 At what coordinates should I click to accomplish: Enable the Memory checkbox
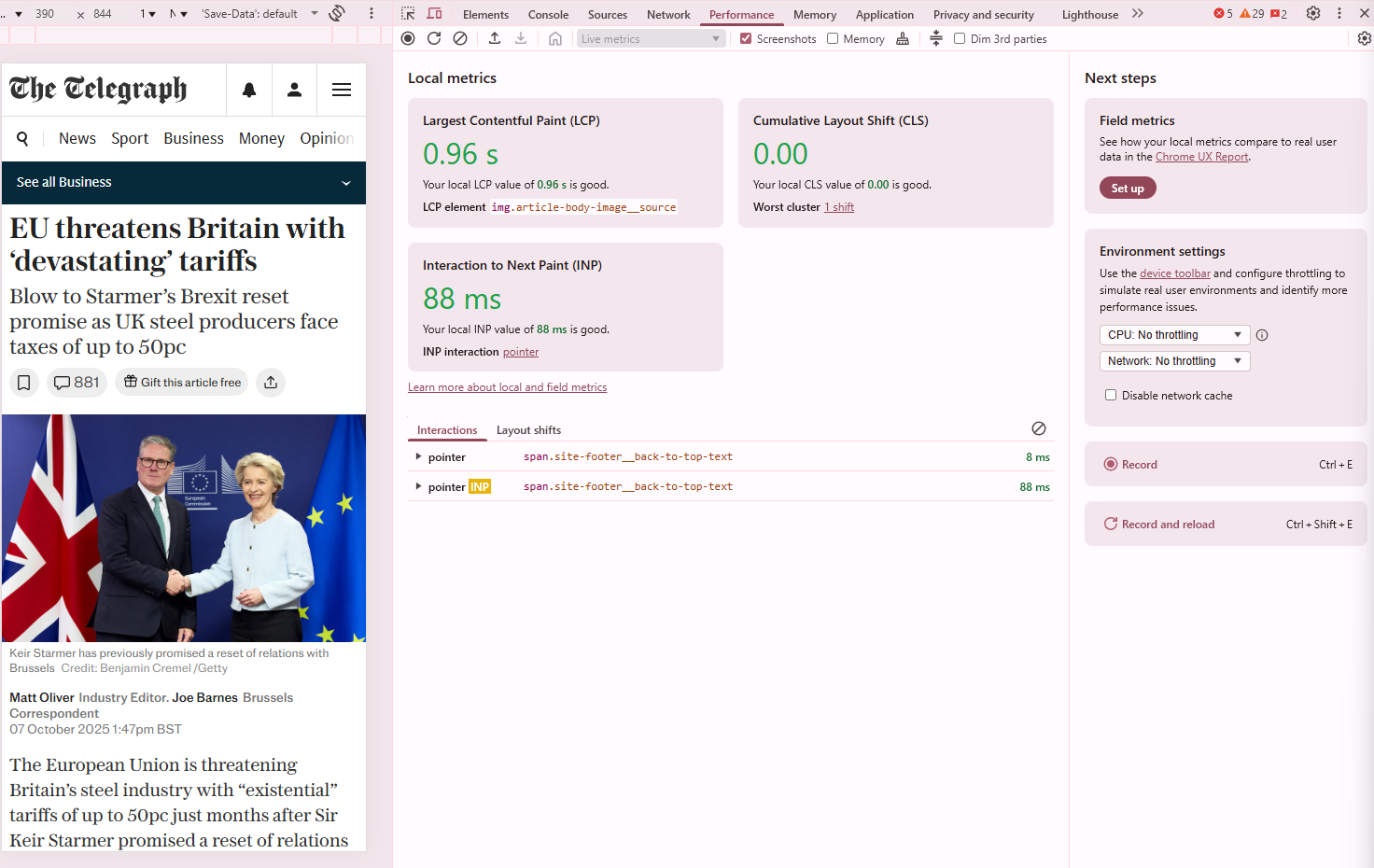pyautogui.click(x=832, y=38)
